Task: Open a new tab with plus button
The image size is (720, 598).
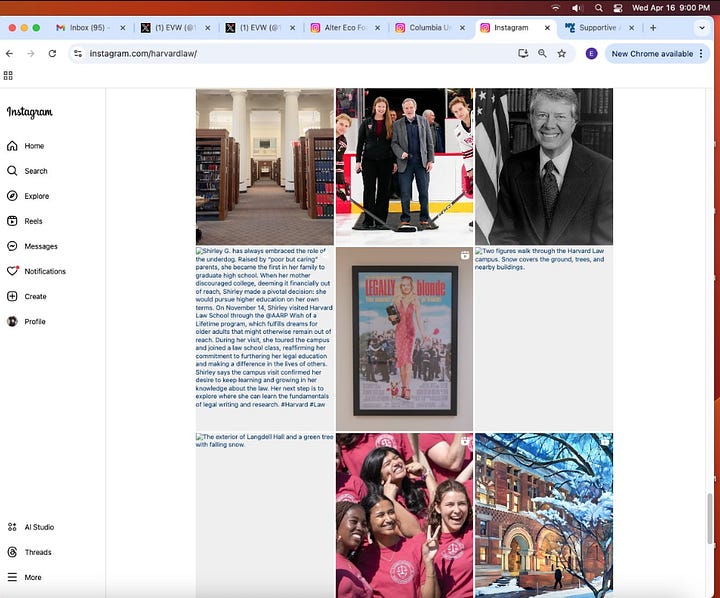Action: pyautogui.click(x=653, y=28)
